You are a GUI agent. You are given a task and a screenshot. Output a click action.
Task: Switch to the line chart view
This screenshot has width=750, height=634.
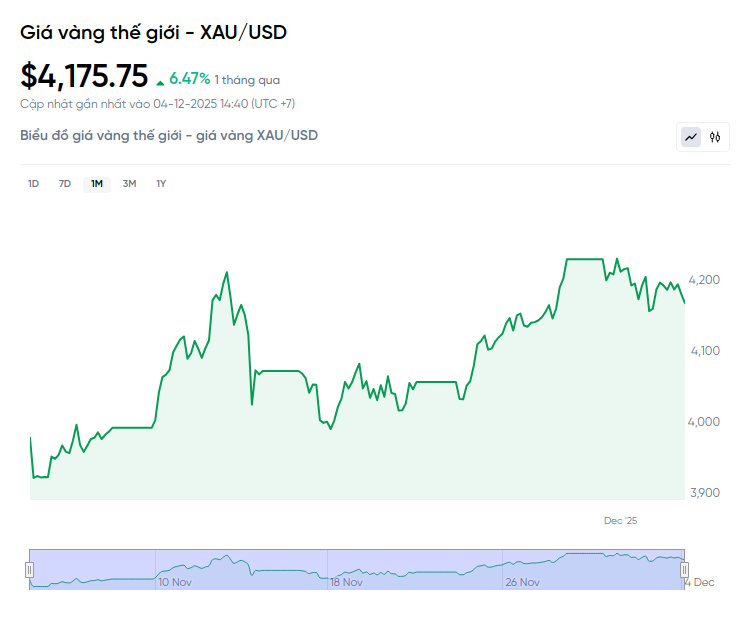point(691,137)
